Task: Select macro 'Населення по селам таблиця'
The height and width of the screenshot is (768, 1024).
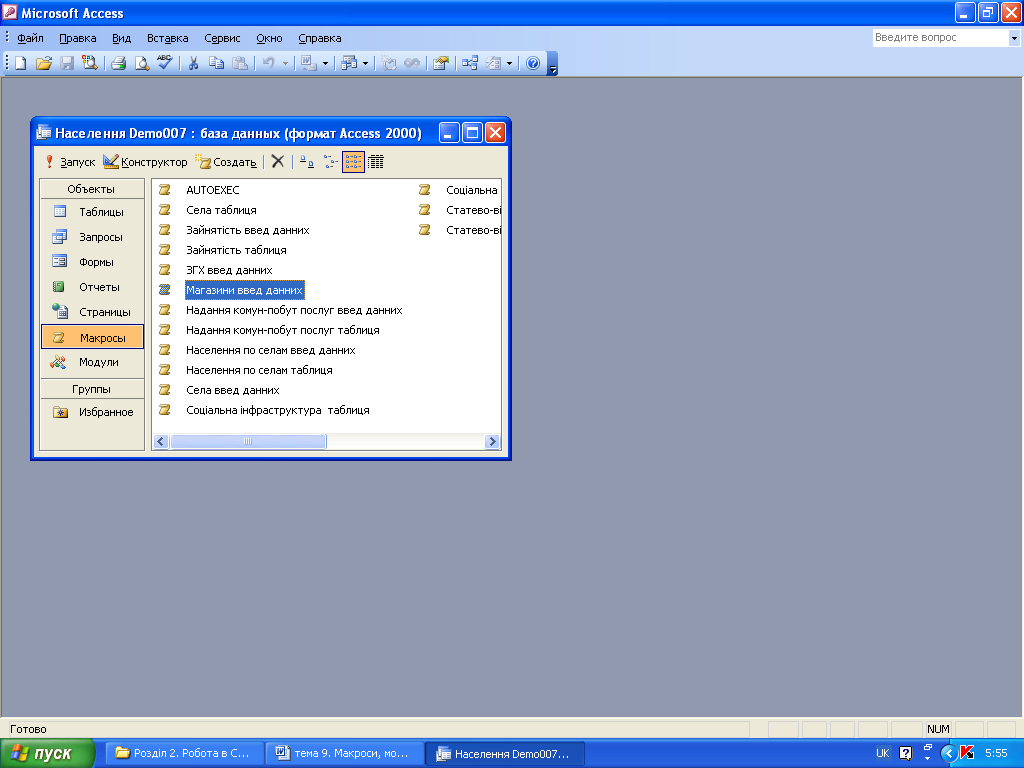Action: coord(259,370)
